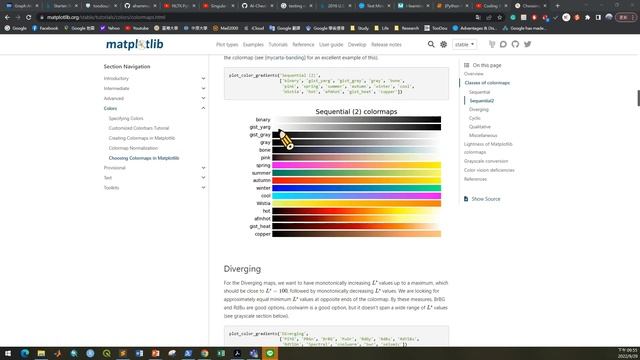Open Reference in top navigation
The height and width of the screenshot is (360, 640).
pos(303,44)
